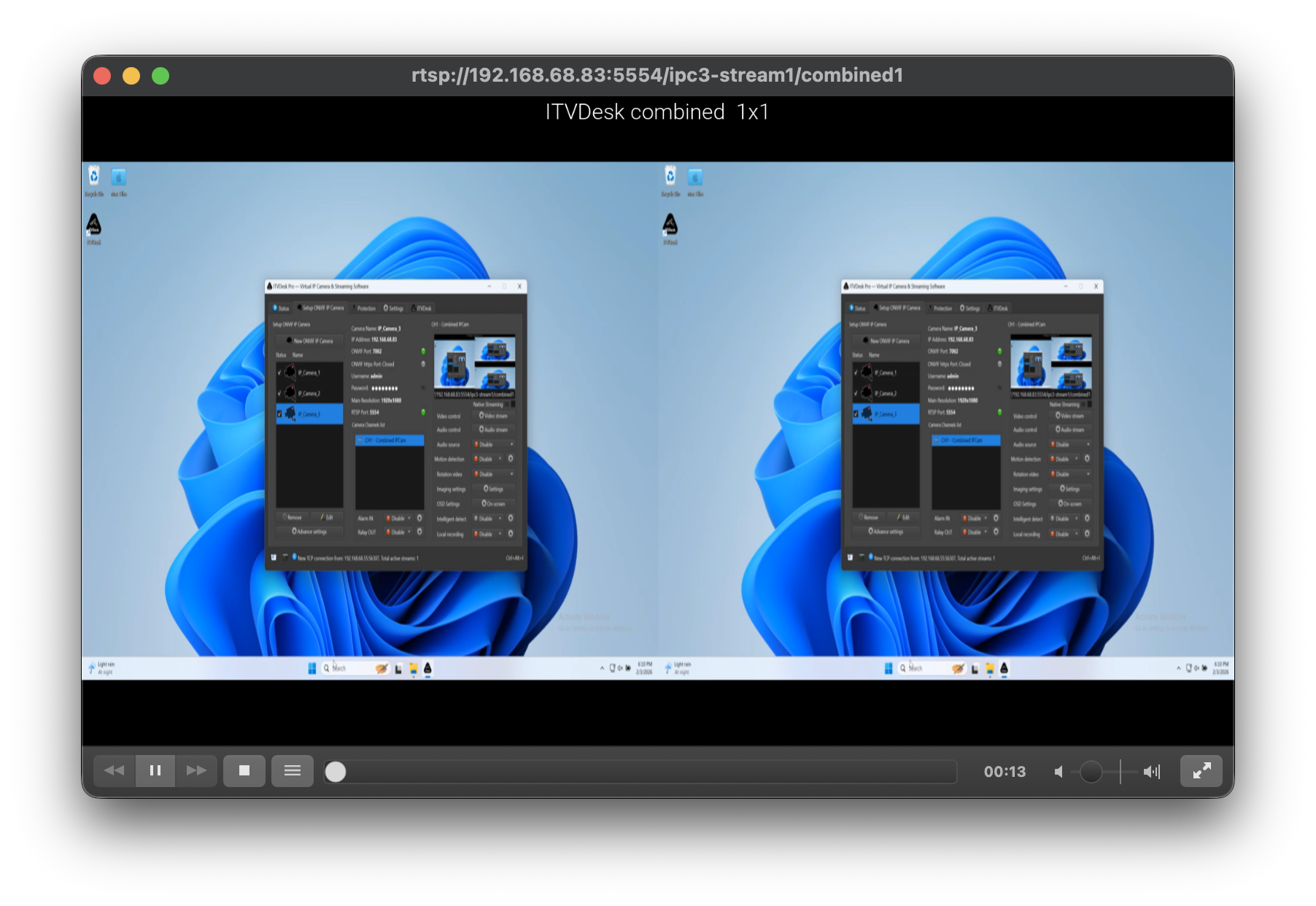Screen dimensions: 1316x906
Task: Open the Audio source dropdown in the left video pane
Action: [x=495, y=444]
